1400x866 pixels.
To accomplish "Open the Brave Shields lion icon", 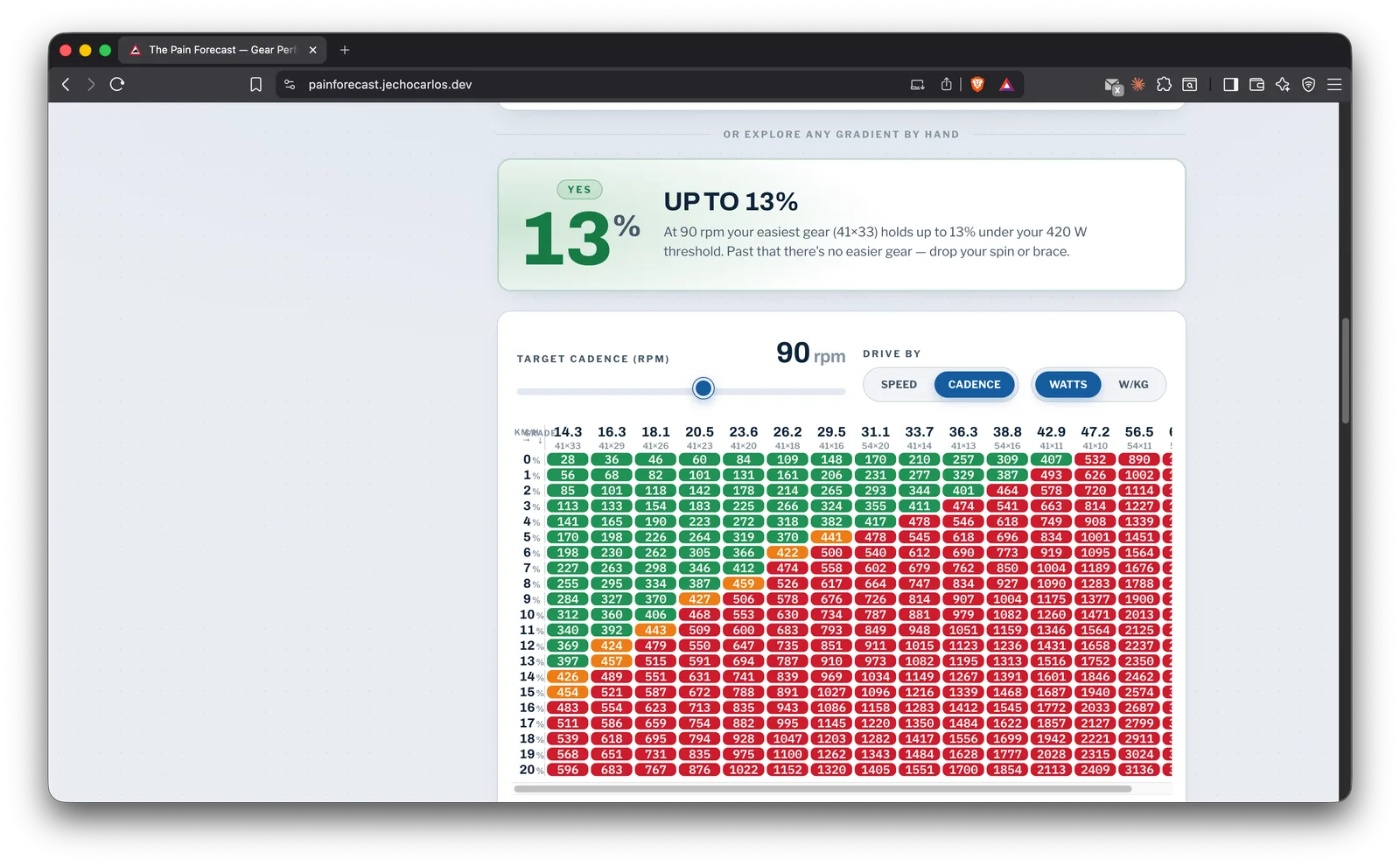I will pos(977,85).
